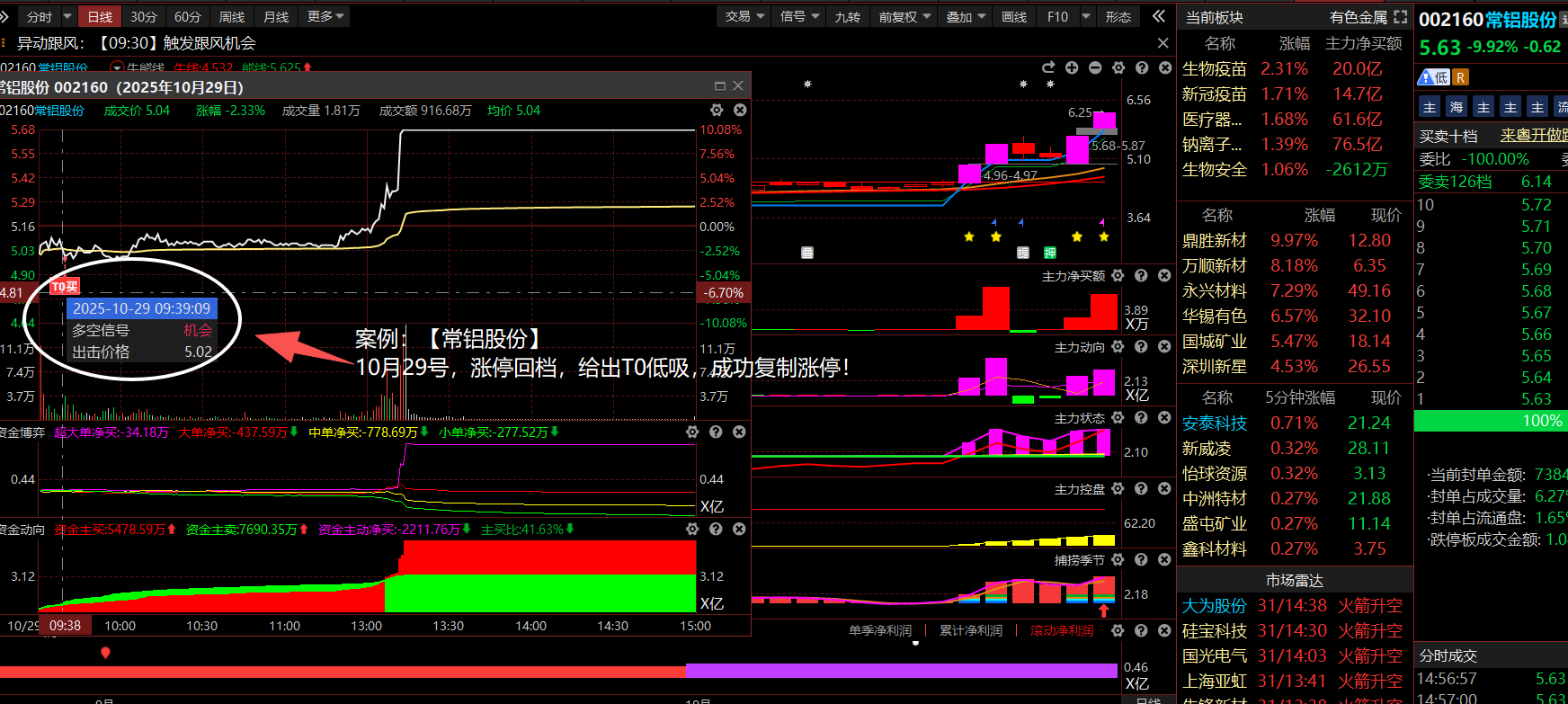Open the 交易 dropdown menu
The width and height of the screenshot is (1568, 704).
[744, 16]
